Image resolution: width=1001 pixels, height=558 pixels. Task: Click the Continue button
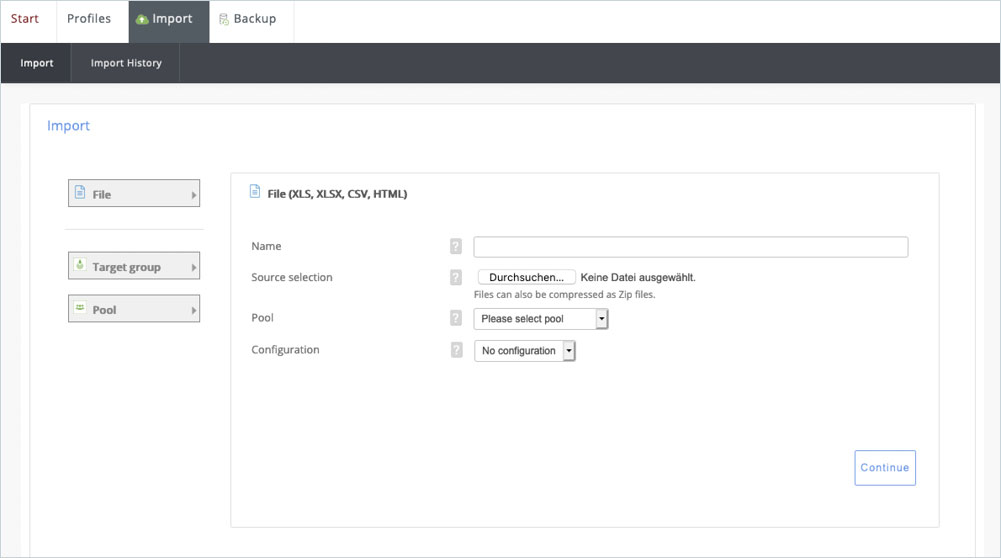(x=884, y=468)
